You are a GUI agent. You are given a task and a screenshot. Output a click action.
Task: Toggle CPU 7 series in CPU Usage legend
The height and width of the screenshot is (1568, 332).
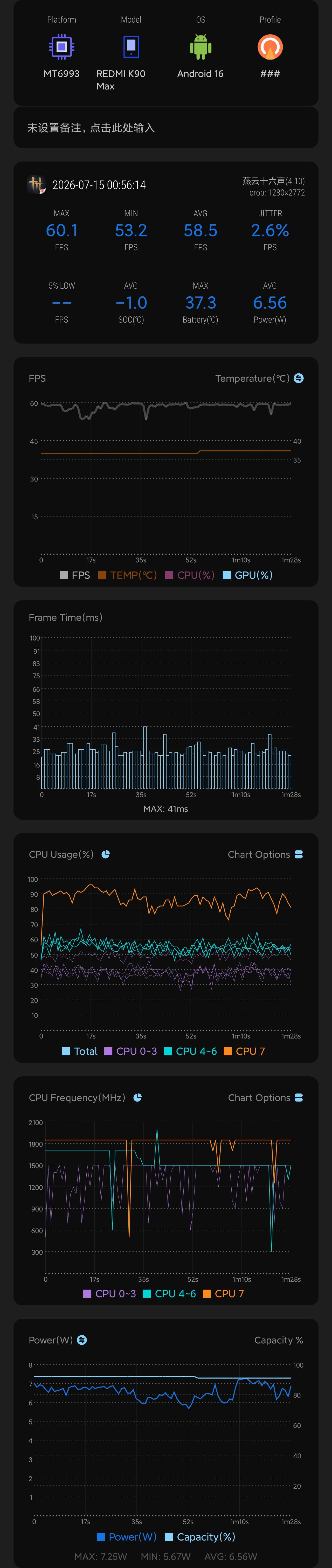pyautogui.click(x=244, y=1051)
